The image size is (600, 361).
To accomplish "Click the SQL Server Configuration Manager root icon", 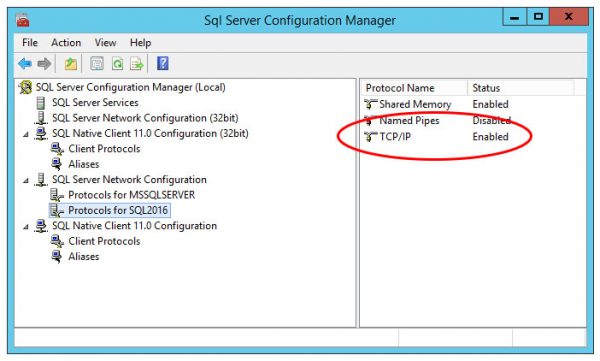I will (26, 87).
